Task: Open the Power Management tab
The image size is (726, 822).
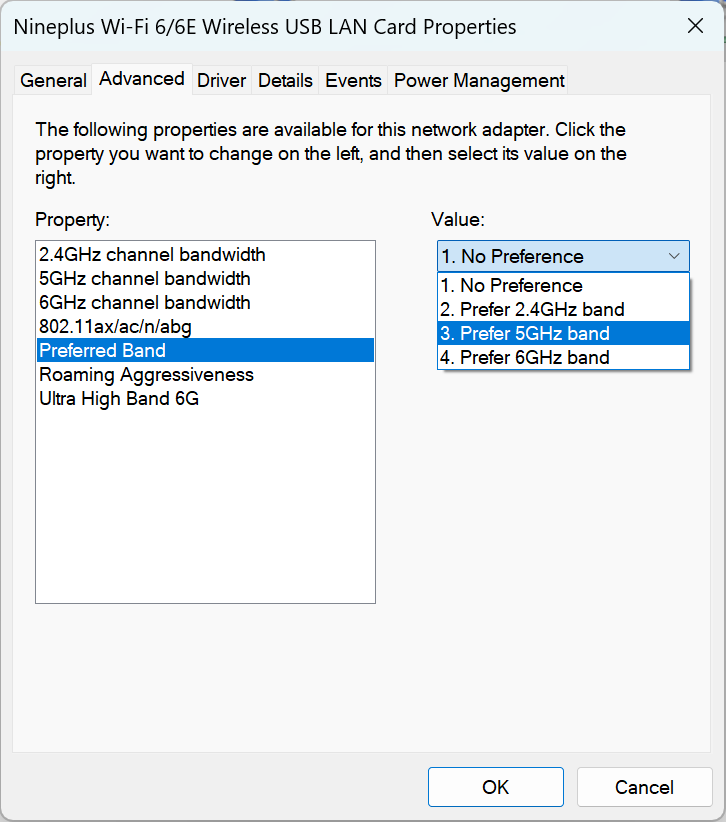Action: pos(479,81)
